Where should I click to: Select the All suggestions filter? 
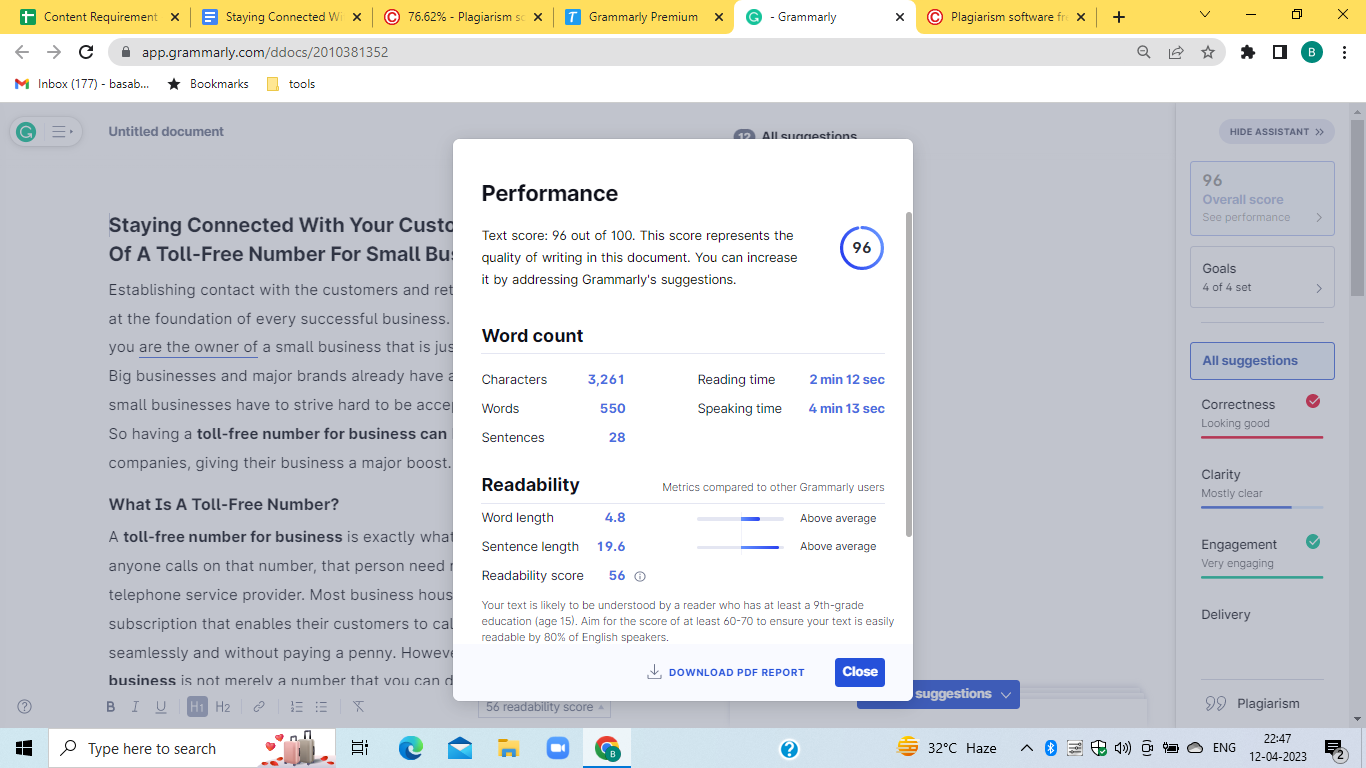(1262, 361)
